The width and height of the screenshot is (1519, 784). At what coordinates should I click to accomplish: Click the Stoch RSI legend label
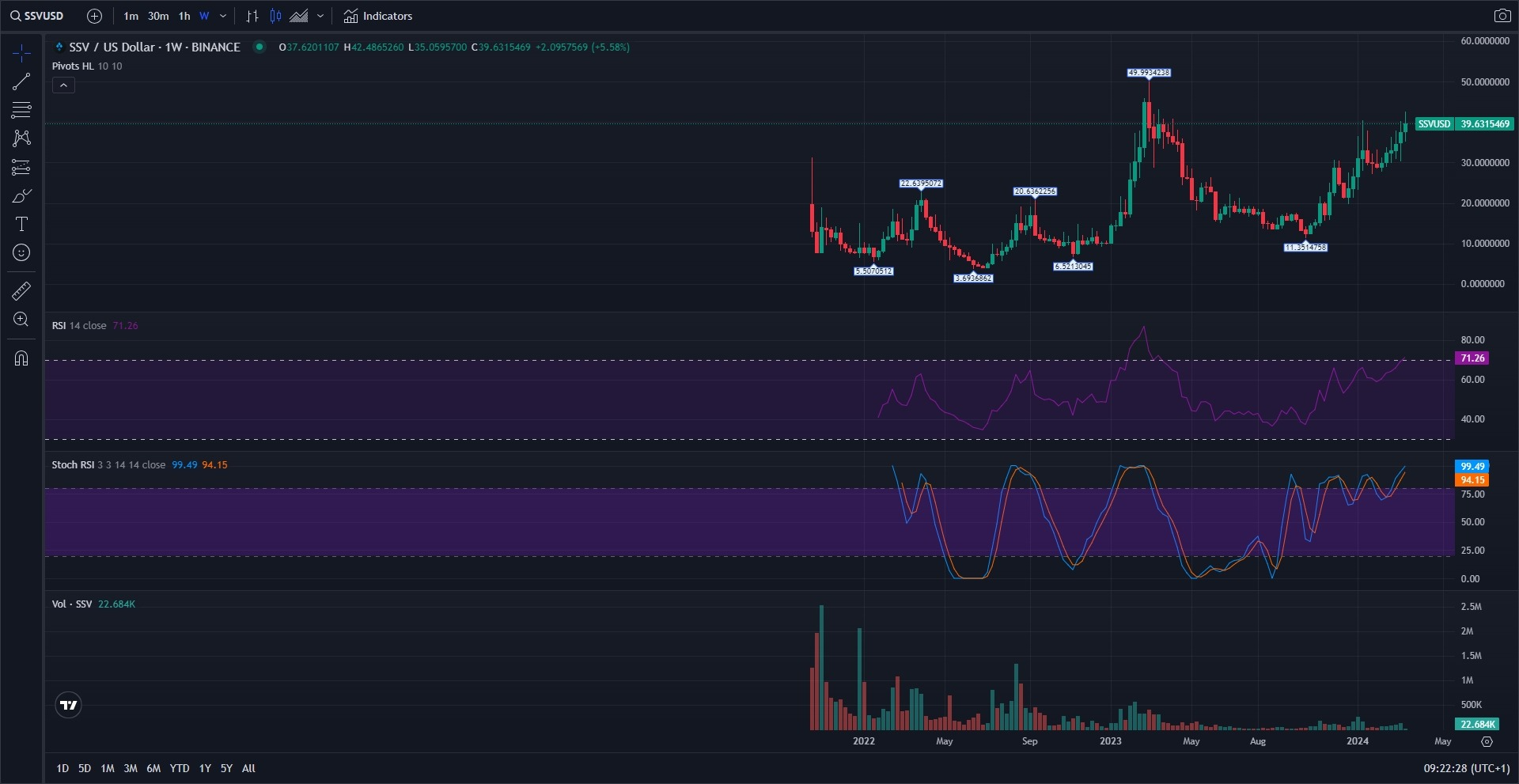(73, 465)
